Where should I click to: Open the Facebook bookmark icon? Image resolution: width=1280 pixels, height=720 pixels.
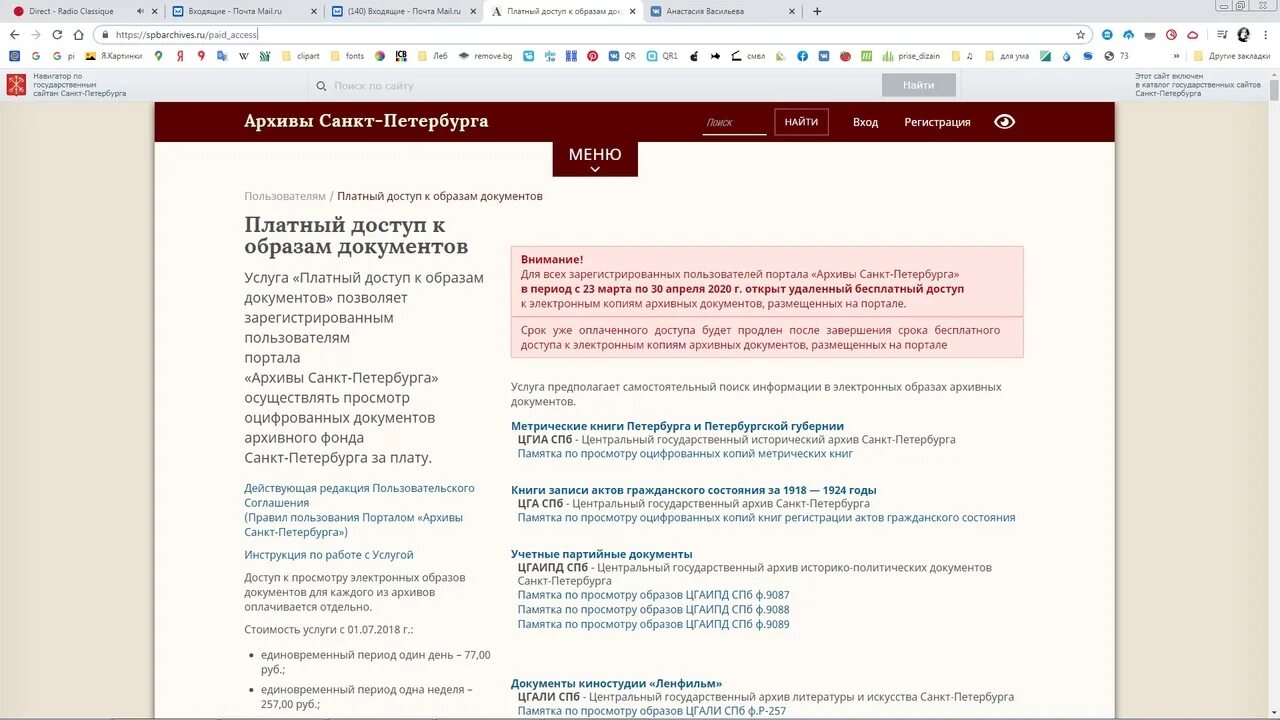(x=802, y=56)
